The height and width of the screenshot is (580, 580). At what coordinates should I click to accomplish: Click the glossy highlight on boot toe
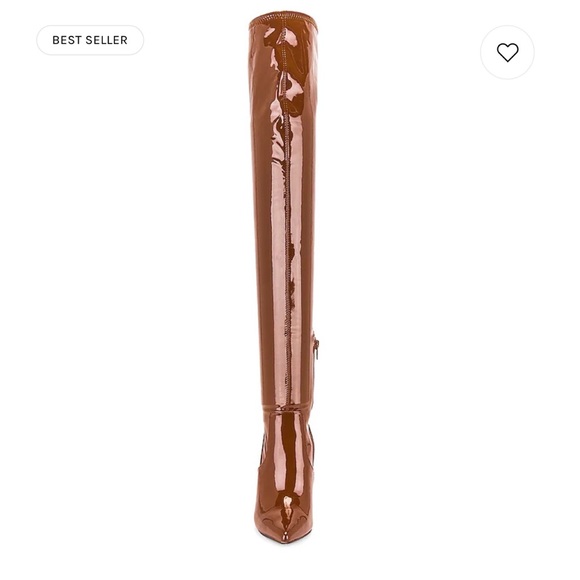point(287,508)
